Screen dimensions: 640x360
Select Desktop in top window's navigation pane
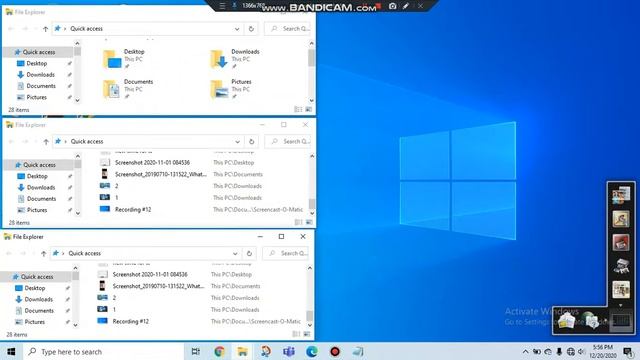[x=37, y=63]
